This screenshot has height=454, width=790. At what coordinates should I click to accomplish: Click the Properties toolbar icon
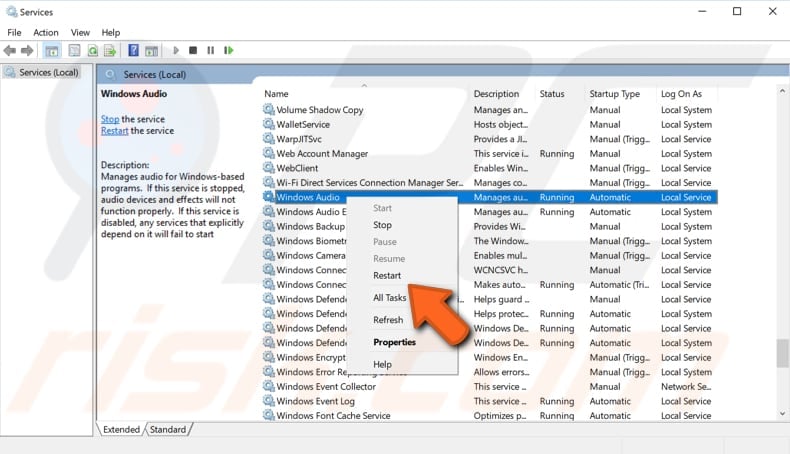[x=74, y=50]
